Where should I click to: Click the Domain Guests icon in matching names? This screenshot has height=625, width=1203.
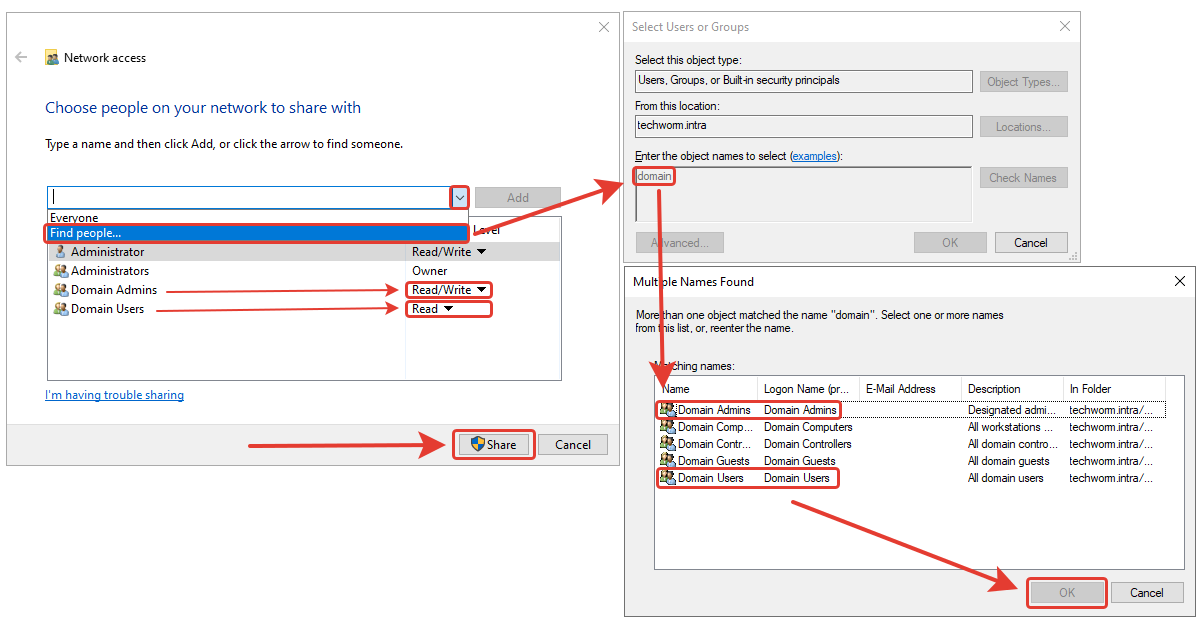point(668,461)
